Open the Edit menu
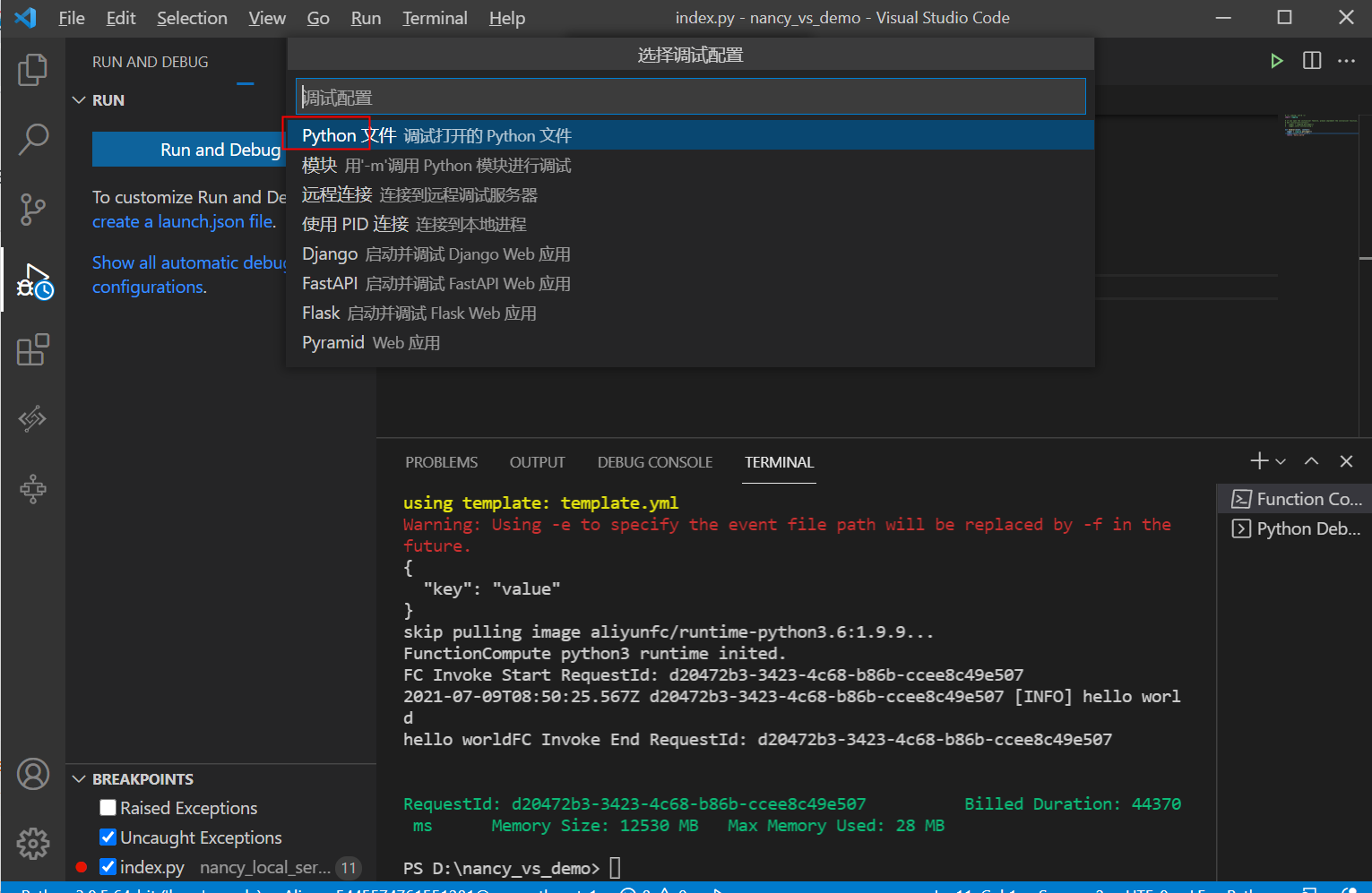The height and width of the screenshot is (893, 1372). (x=121, y=18)
